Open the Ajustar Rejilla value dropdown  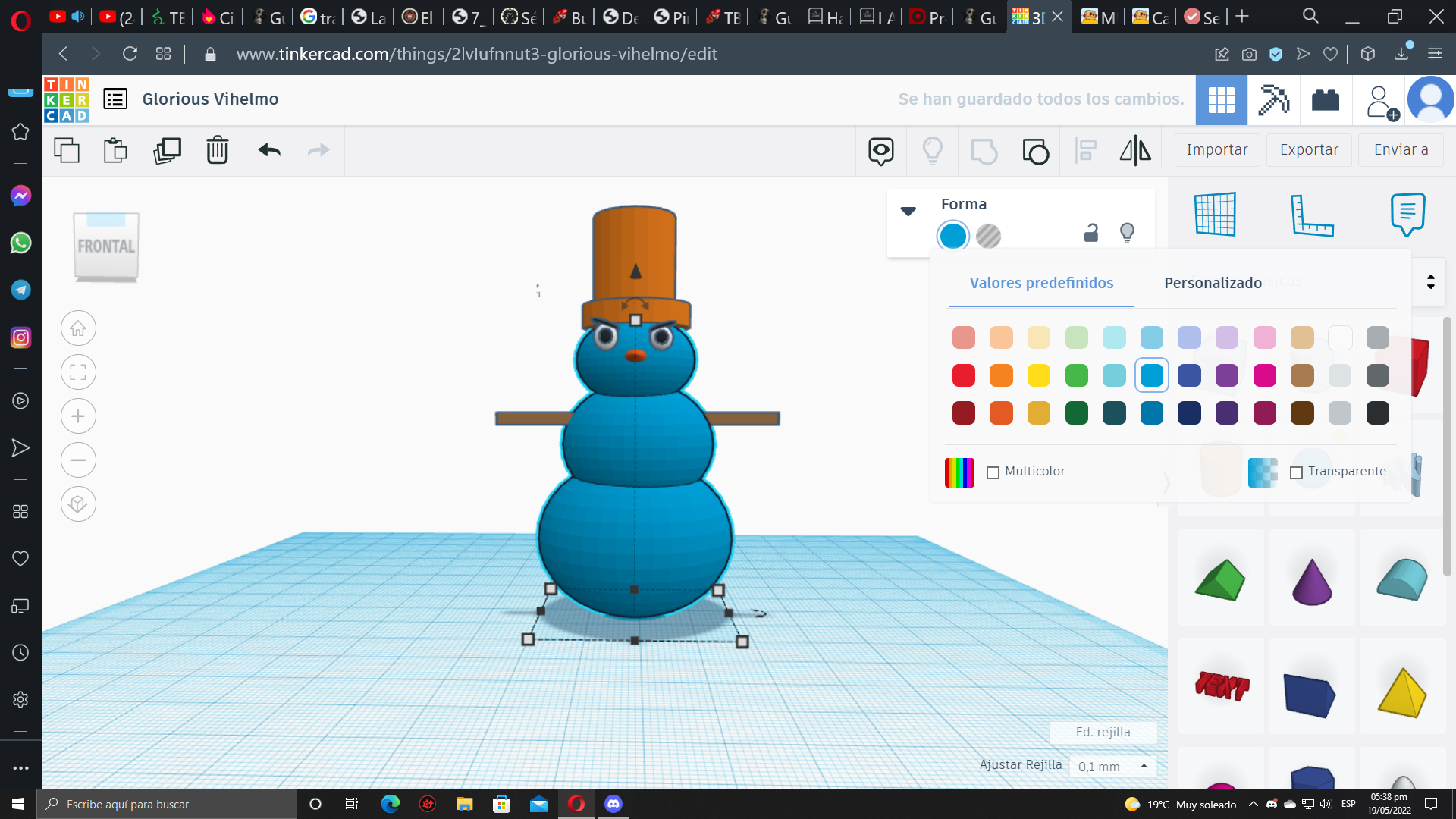tap(1143, 766)
